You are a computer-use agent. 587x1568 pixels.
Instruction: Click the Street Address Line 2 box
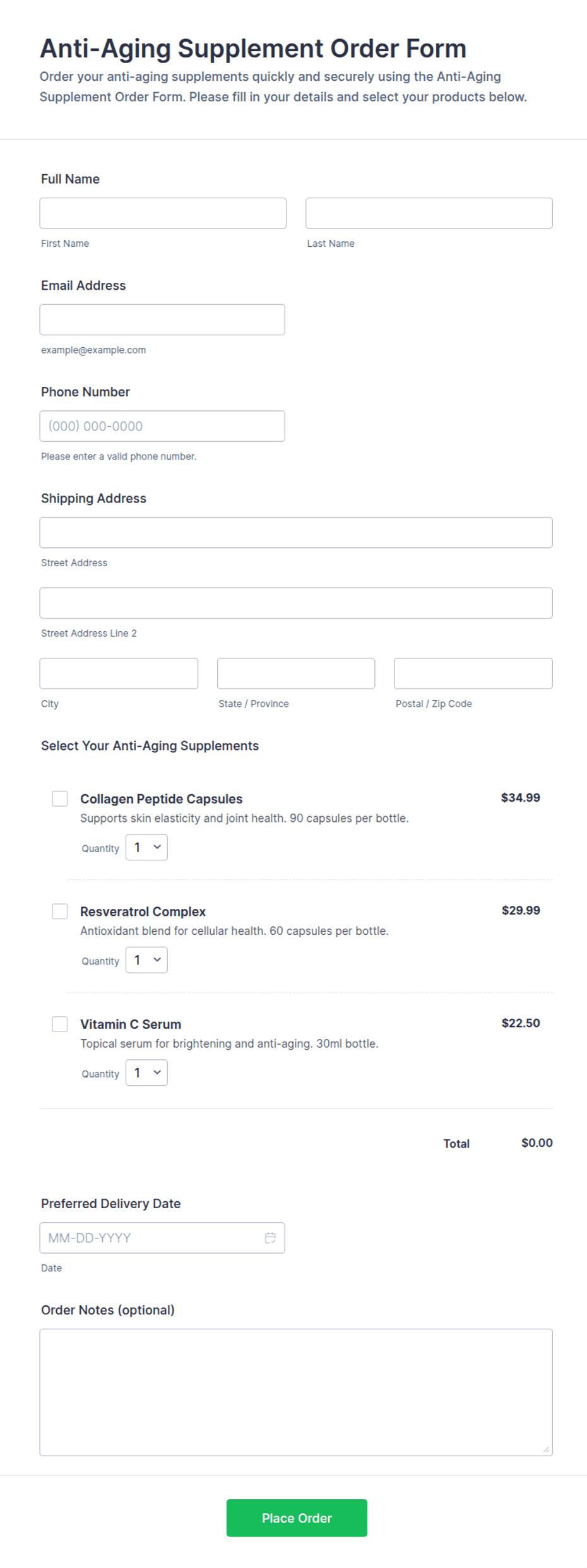[x=296, y=603]
